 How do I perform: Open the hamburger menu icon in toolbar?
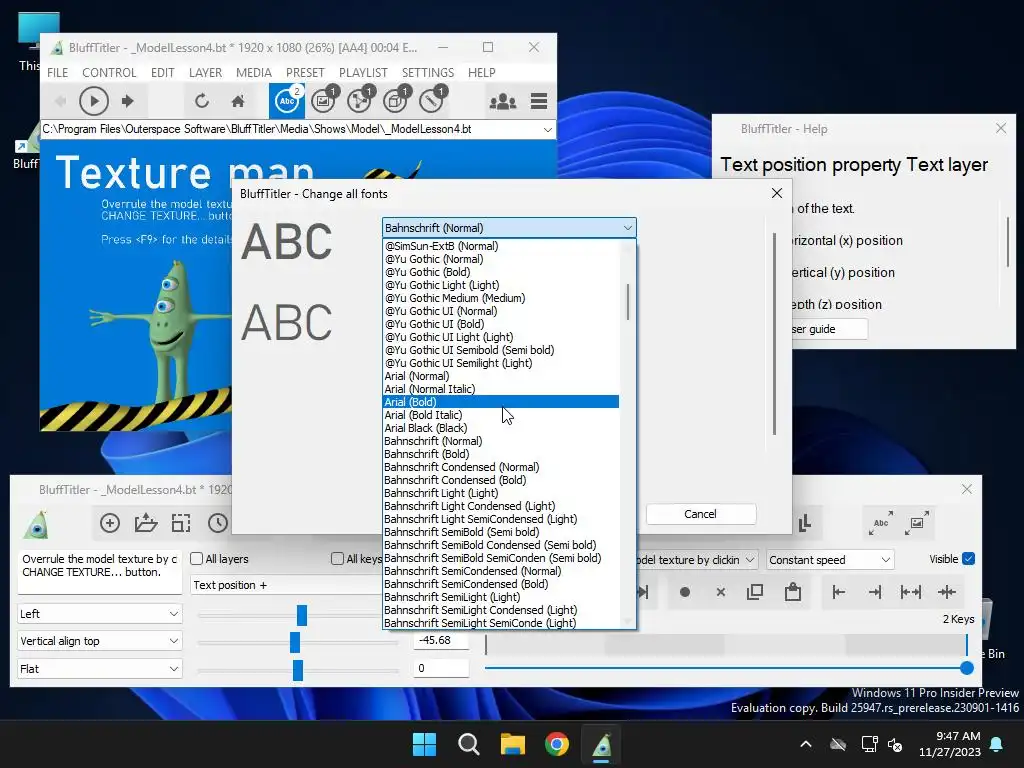[x=539, y=101]
